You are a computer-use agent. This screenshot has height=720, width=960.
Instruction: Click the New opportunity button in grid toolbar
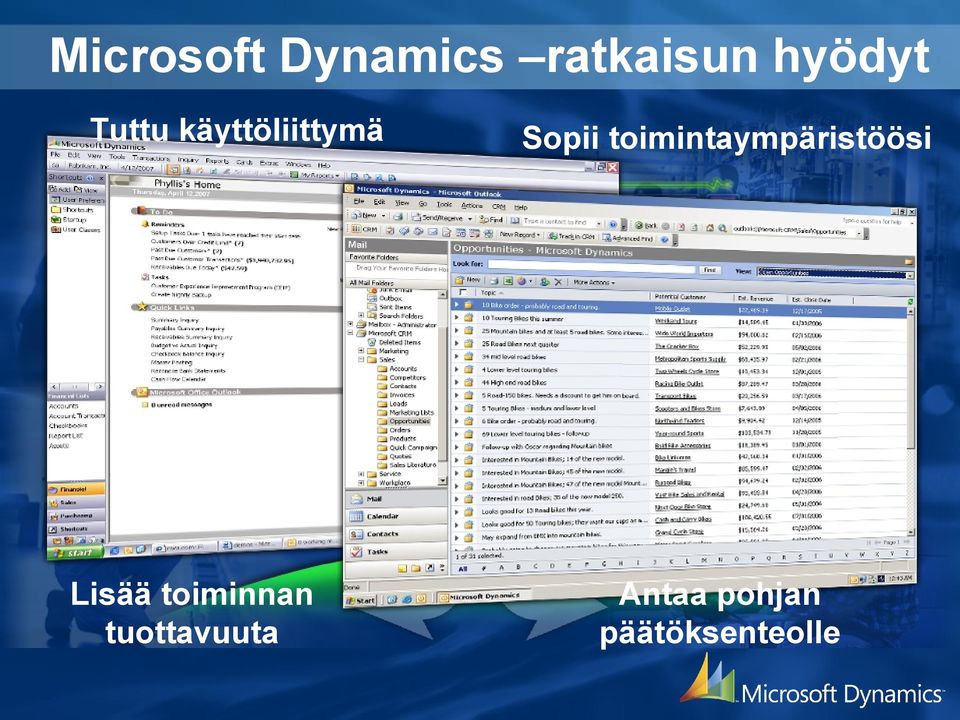pyautogui.click(x=468, y=280)
